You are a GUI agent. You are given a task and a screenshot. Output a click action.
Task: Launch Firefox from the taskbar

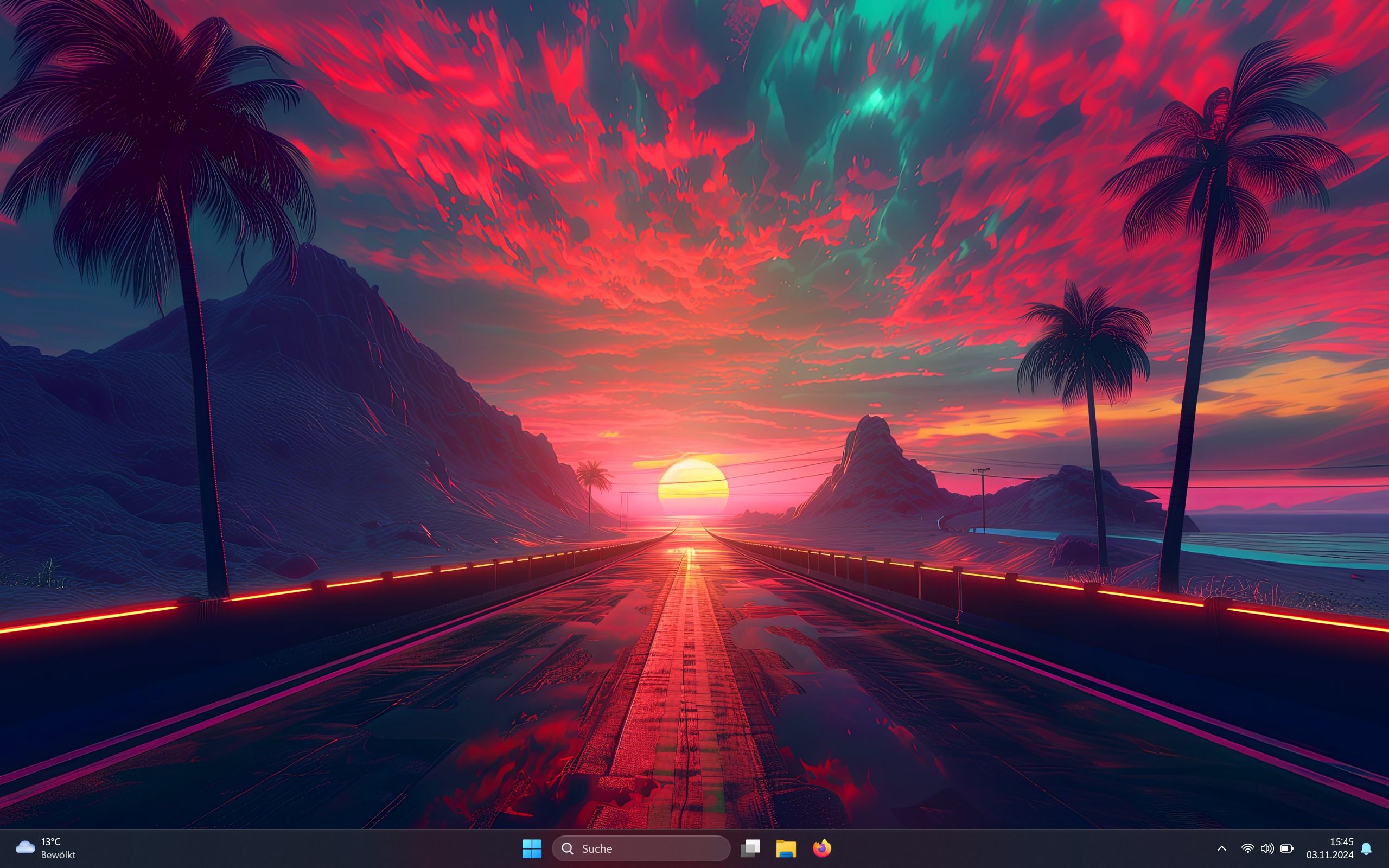pos(821,848)
